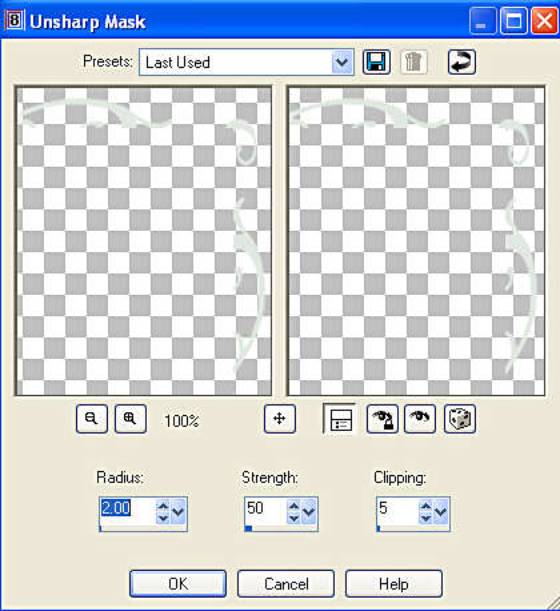This screenshot has width=560, height=611.
Task: Open the Radius slider dropdown arrow
Action: 178,511
